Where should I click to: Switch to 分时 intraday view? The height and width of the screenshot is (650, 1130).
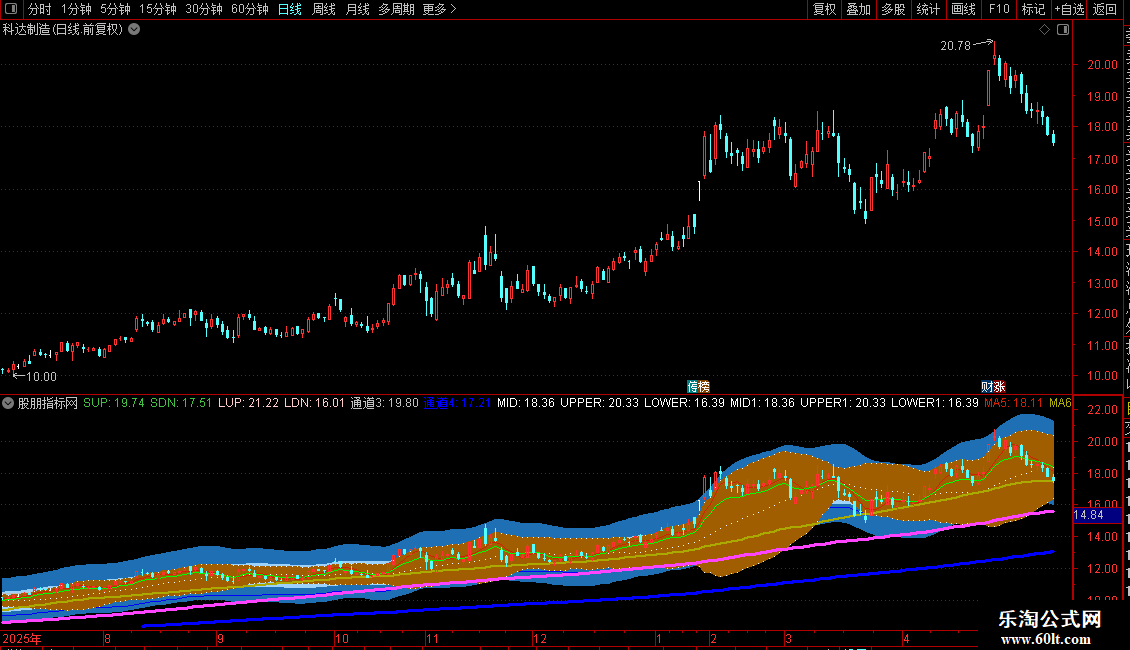pos(40,9)
